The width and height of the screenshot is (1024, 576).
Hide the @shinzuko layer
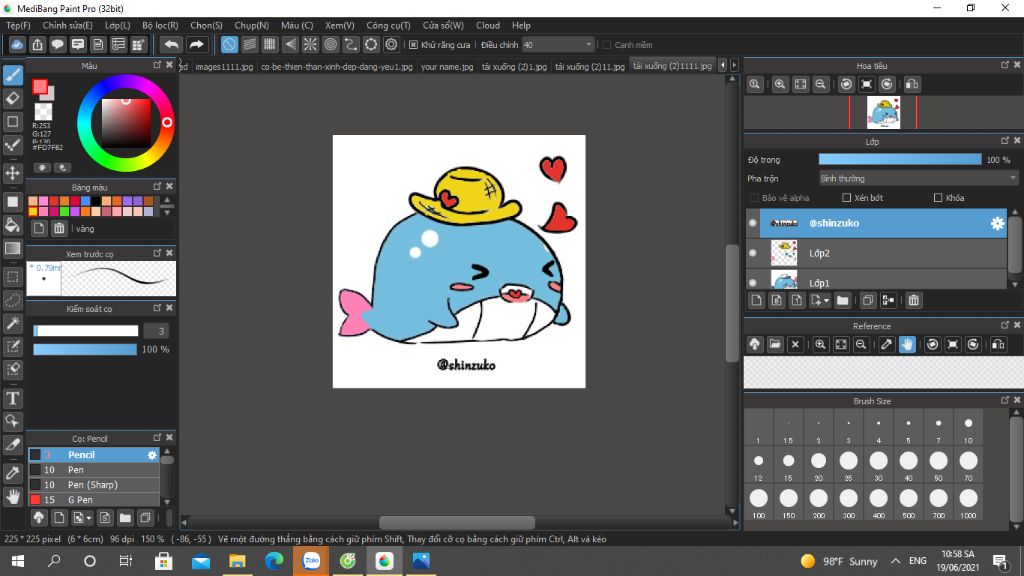(x=752, y=223)
